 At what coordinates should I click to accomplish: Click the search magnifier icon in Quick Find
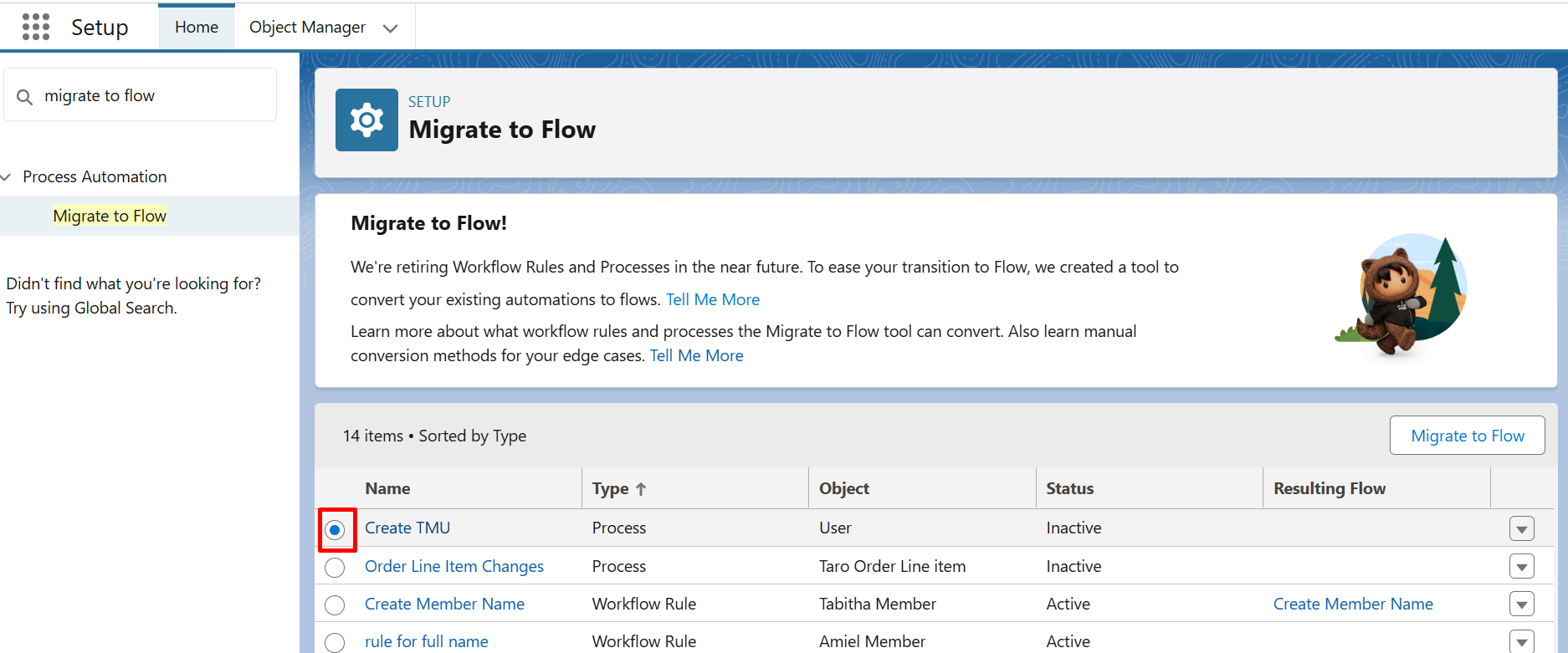pyautogui.click(x=25, y=97)
